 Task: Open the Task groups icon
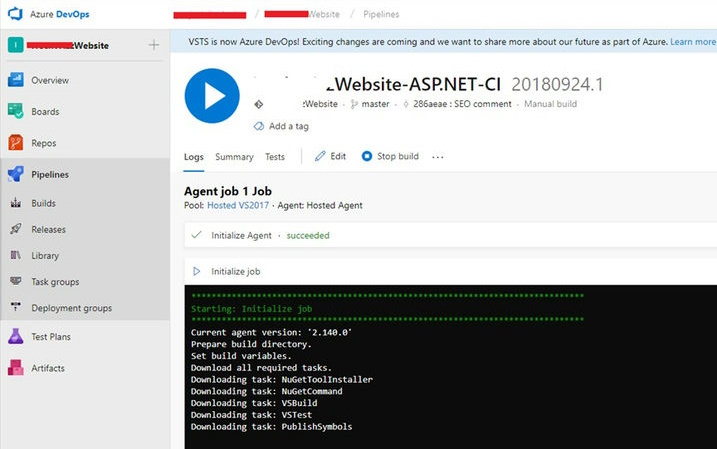[16, 281]
